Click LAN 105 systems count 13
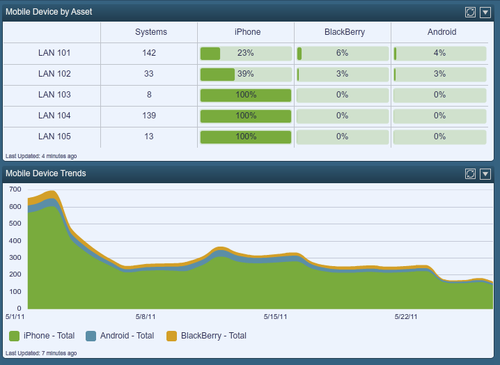 (149, 136)
